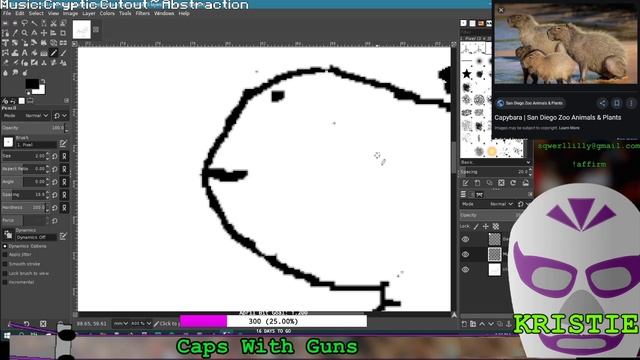640x360 pixels.
Task: Toggle visibility of the bottom white layer
Action: point(465,269)
